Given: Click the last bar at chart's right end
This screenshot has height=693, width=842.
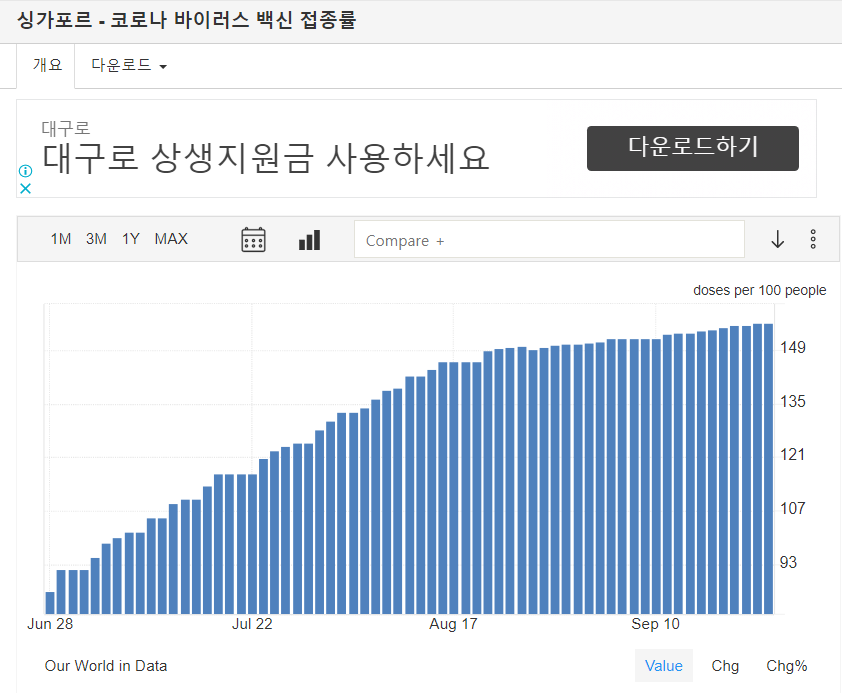Looking at the screenshot, I should (x=768, y=469).
